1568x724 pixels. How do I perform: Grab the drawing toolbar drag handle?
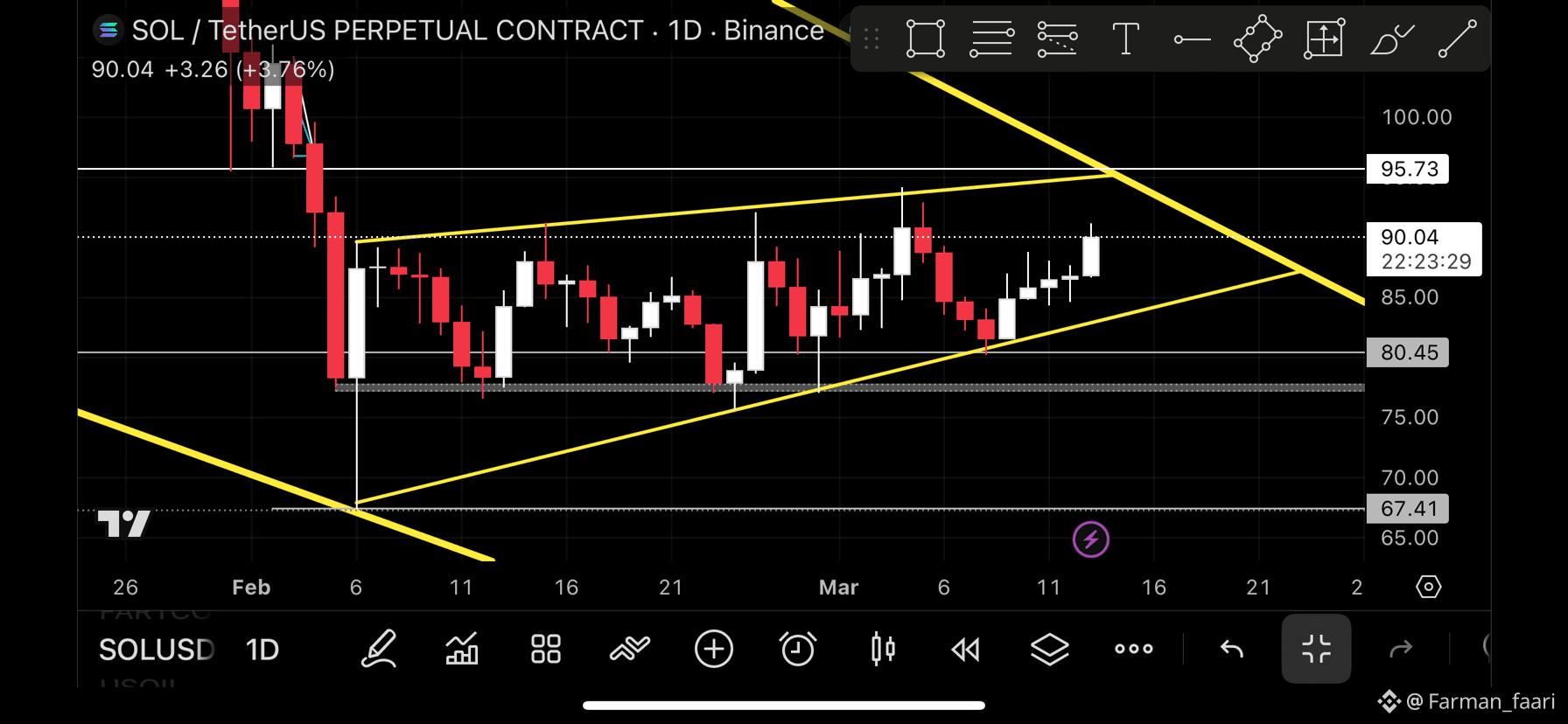(x=871, y=38)
